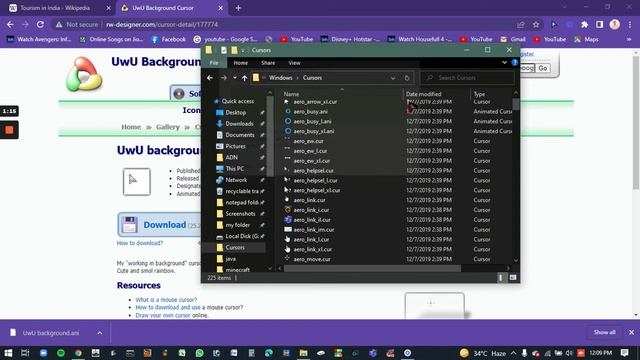Open Screenshots folder in navigation pane
The image size is (640, 360).
coord(240,213)
